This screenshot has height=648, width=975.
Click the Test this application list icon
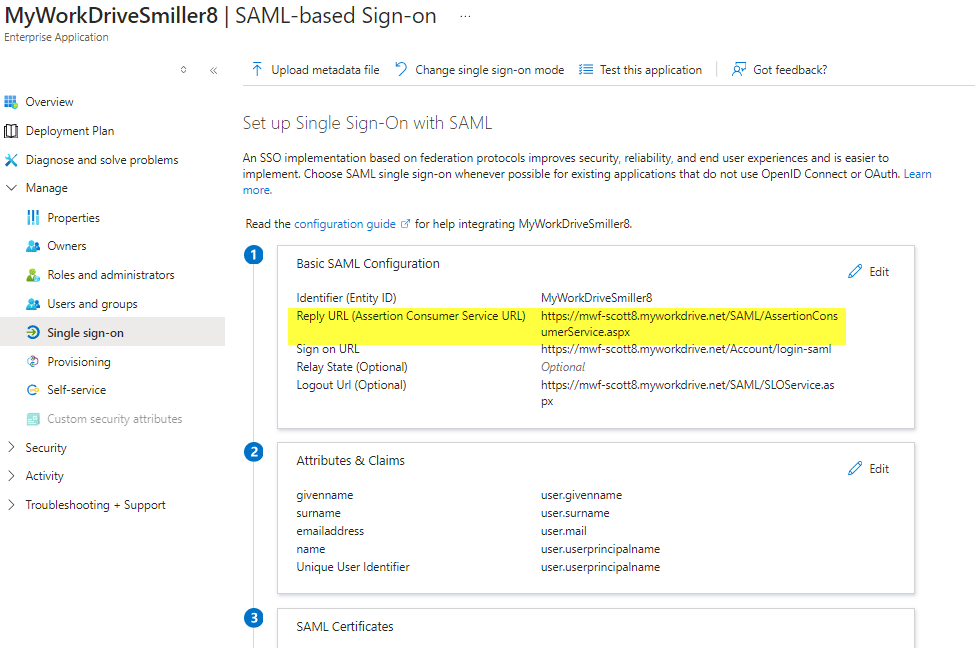[x=586, y=70]
